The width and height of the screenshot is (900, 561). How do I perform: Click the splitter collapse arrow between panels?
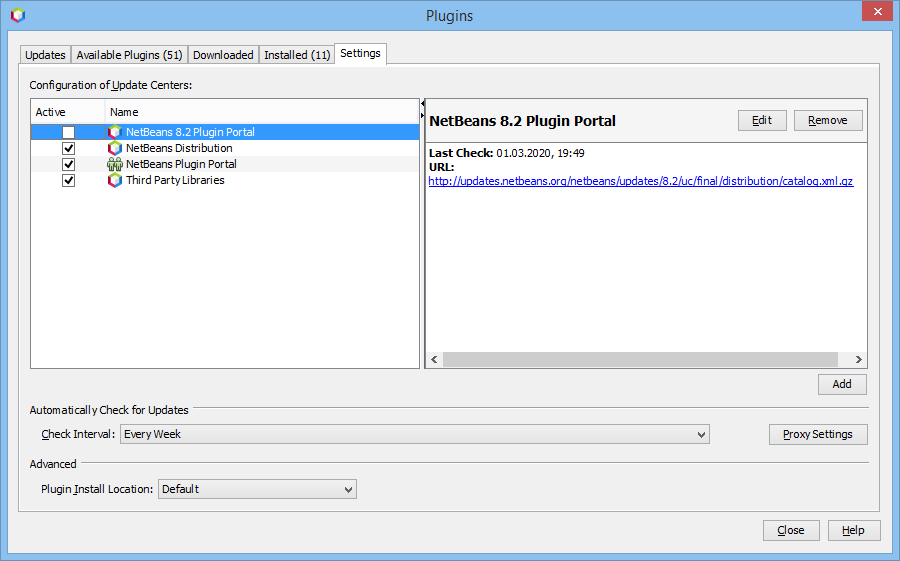coord(422,104)
